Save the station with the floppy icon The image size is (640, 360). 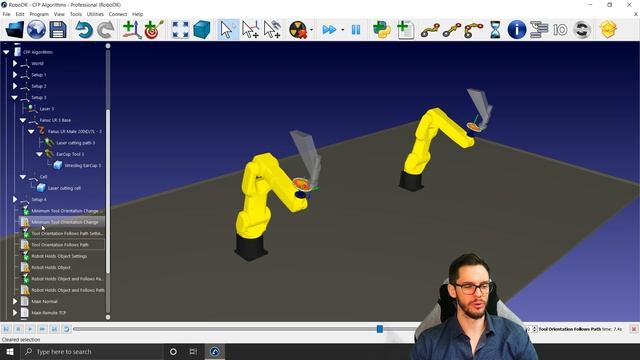(x=58, y=30)
